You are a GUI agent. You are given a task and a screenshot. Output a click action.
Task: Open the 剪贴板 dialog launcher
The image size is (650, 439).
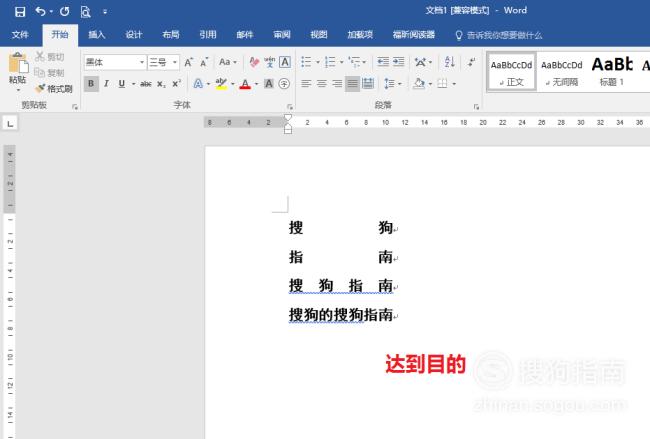(x=75, y=107)
